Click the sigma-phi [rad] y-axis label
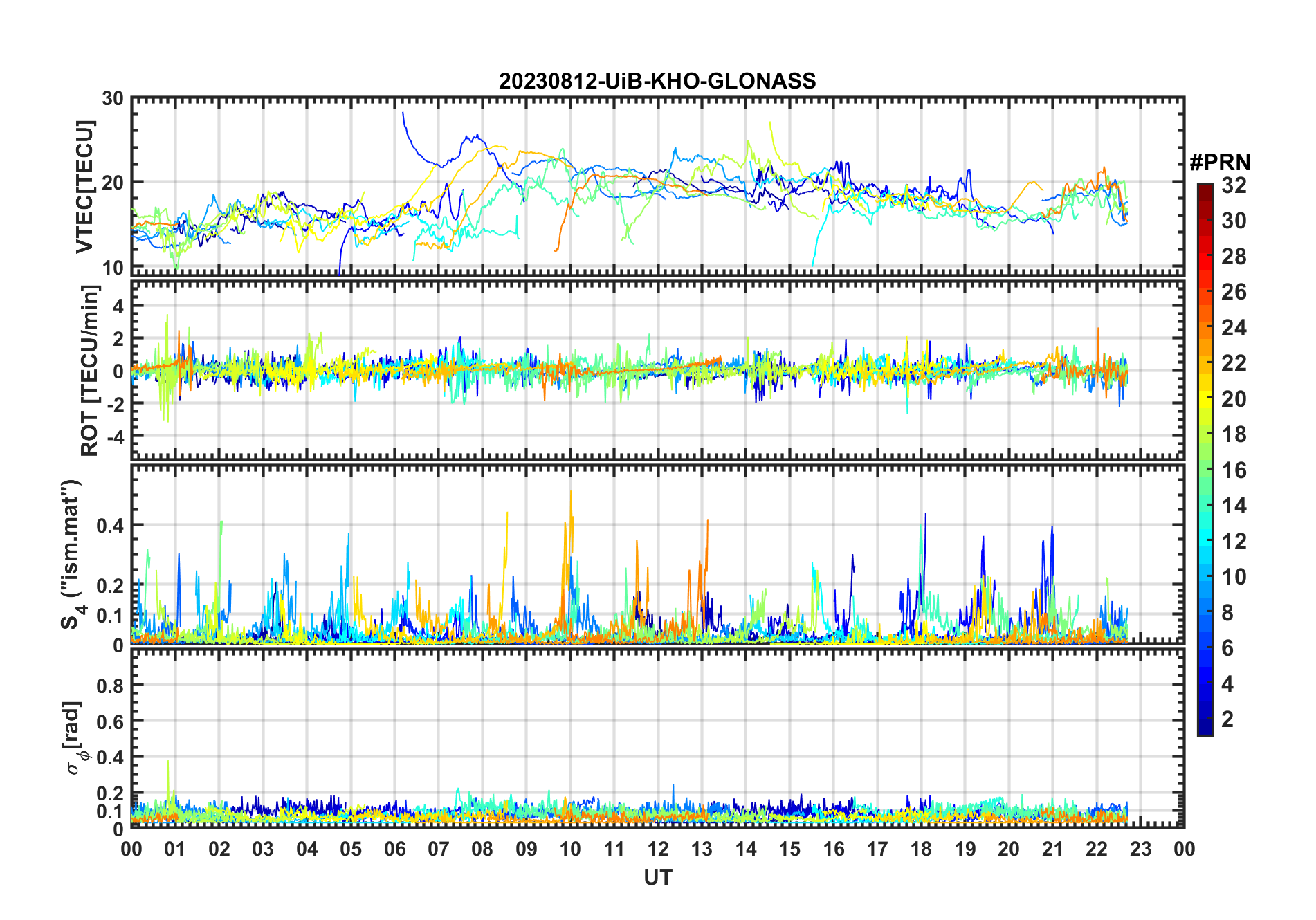 tap(73, 738)
